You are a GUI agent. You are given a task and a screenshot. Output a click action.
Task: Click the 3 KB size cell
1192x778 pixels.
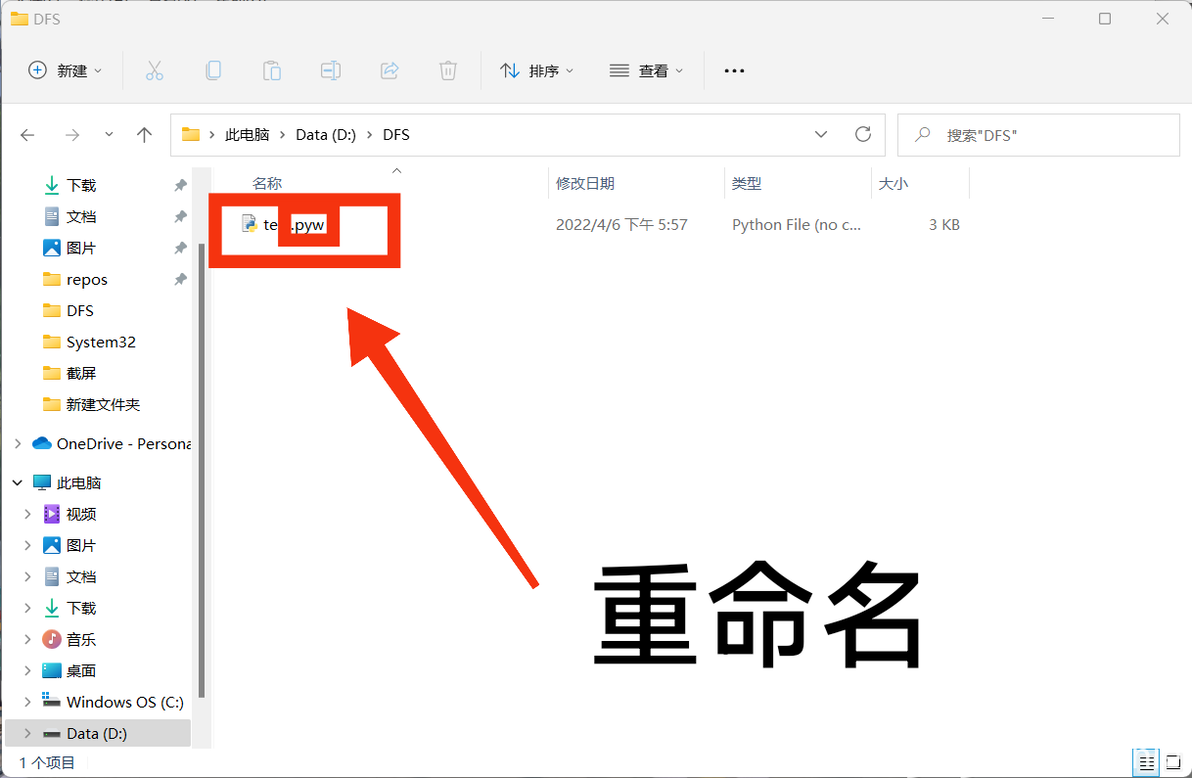944,224
